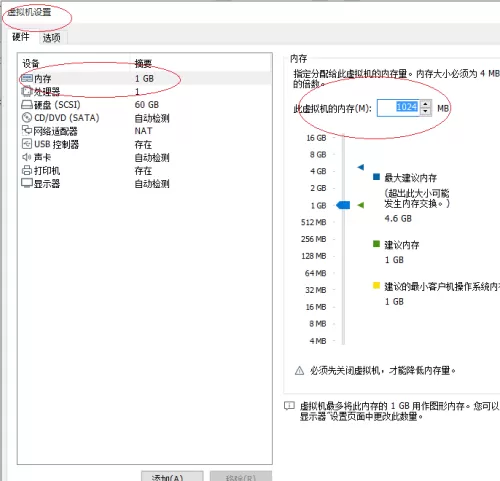Select the 打印机 row label

pos(47,171)
